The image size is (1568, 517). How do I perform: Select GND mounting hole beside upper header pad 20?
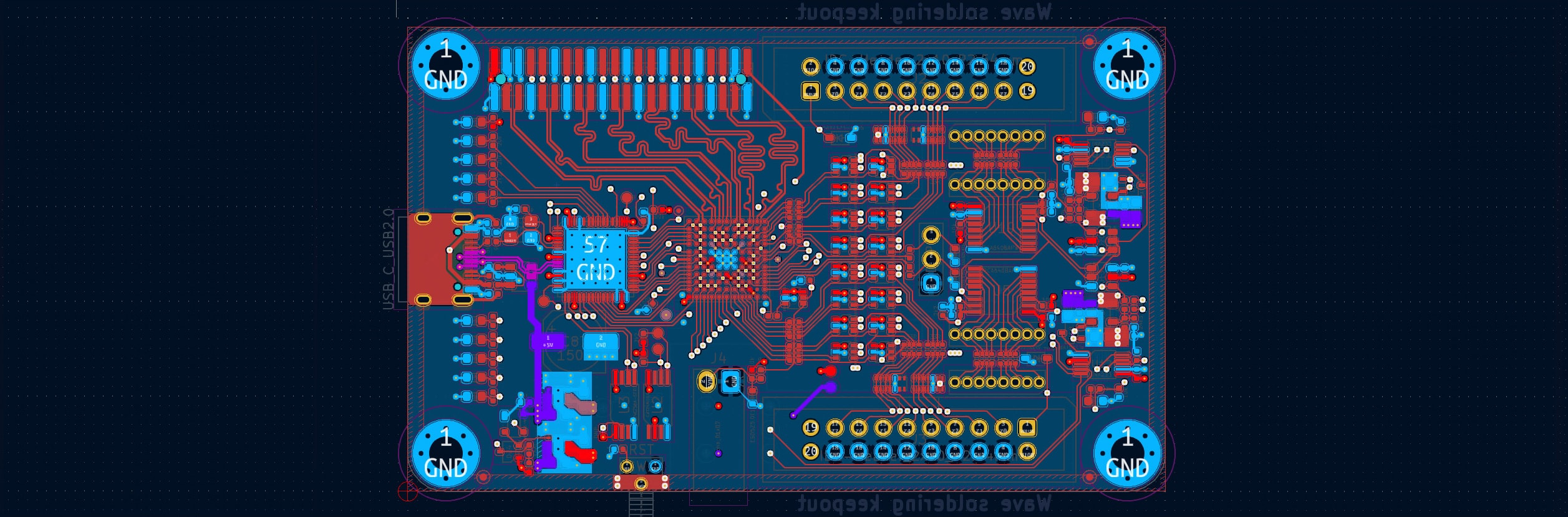[1127, 65]
